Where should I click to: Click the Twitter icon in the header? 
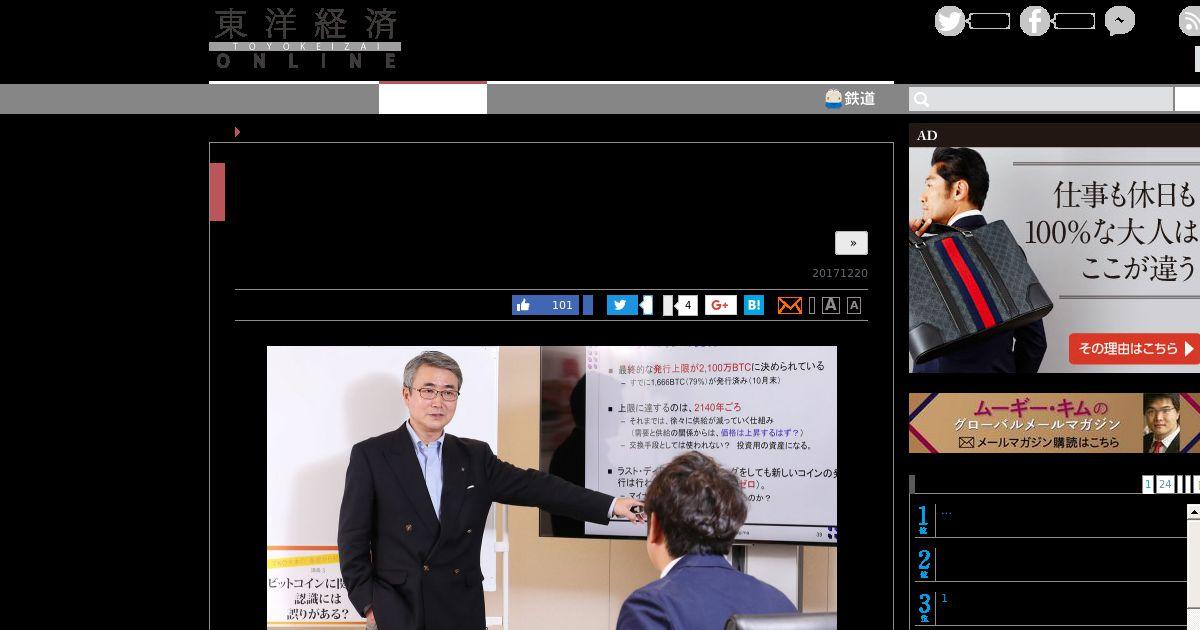click(x=950, y=21)
